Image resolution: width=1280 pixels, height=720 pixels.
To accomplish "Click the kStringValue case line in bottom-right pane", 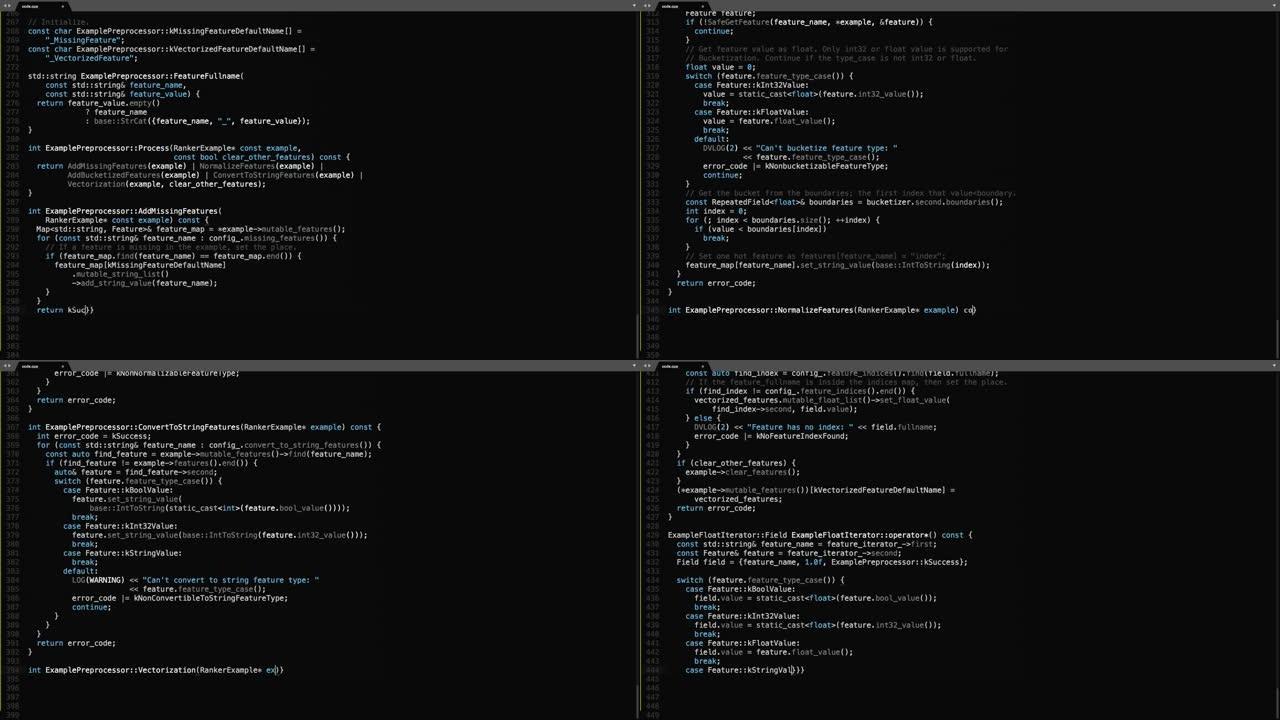I will (745, 670).
